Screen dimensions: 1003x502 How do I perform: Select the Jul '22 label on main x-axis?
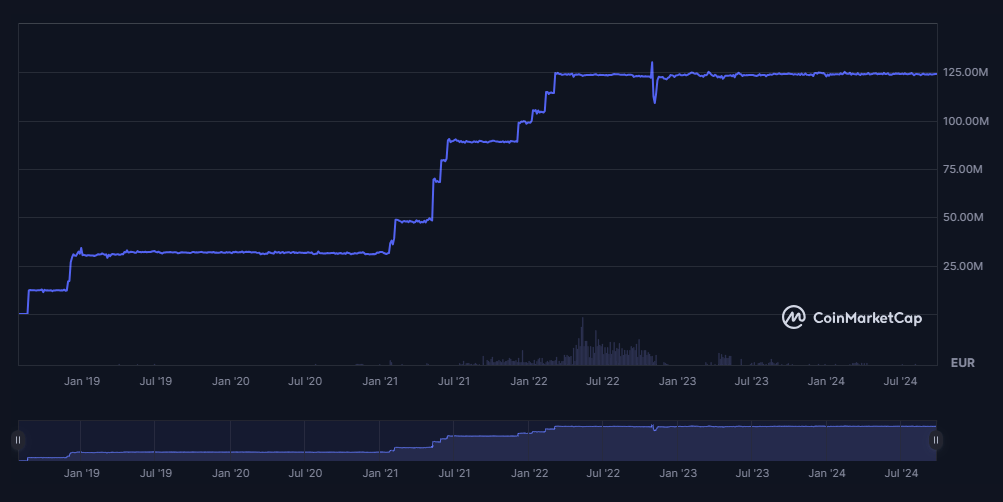point(603,381)
